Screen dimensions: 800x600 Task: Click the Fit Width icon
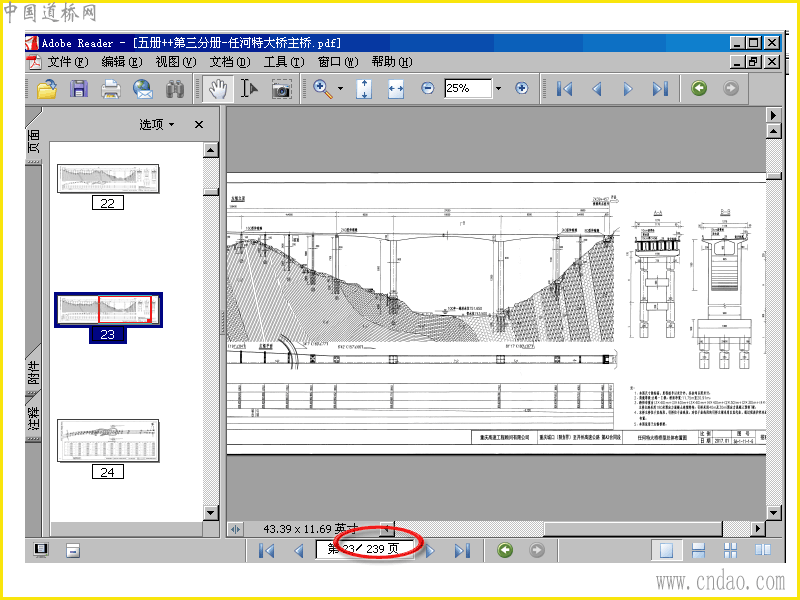coord(396,89)
